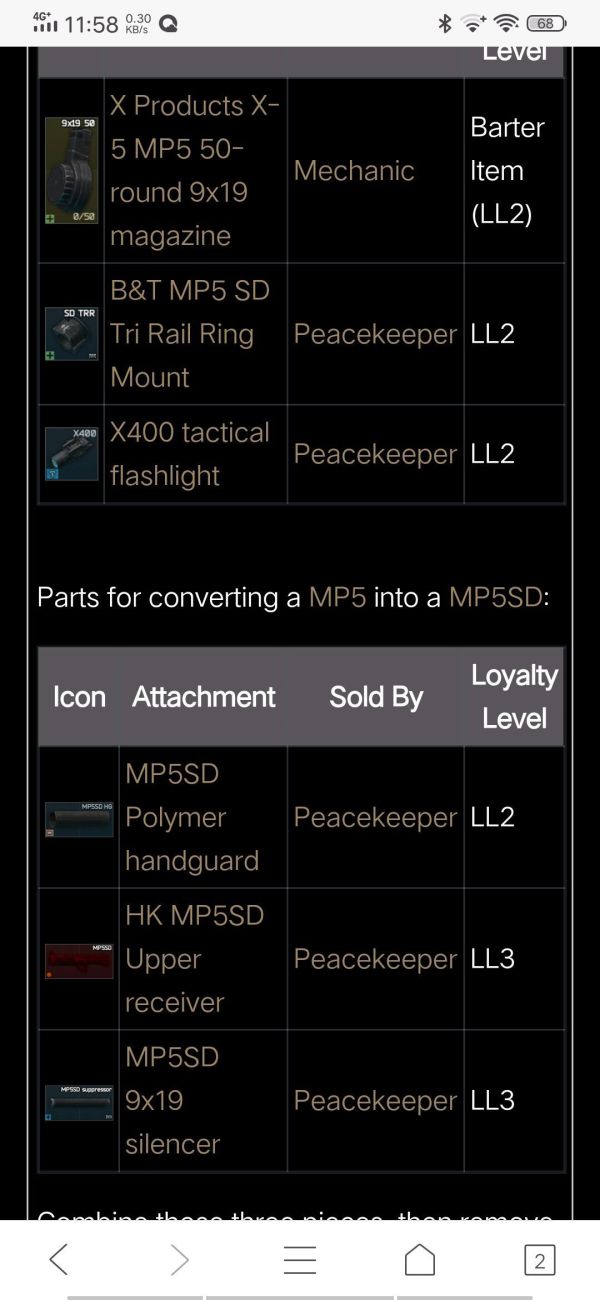
Task: Tap the MP5SD Polymer handguard icon
Action: [79, 817]
